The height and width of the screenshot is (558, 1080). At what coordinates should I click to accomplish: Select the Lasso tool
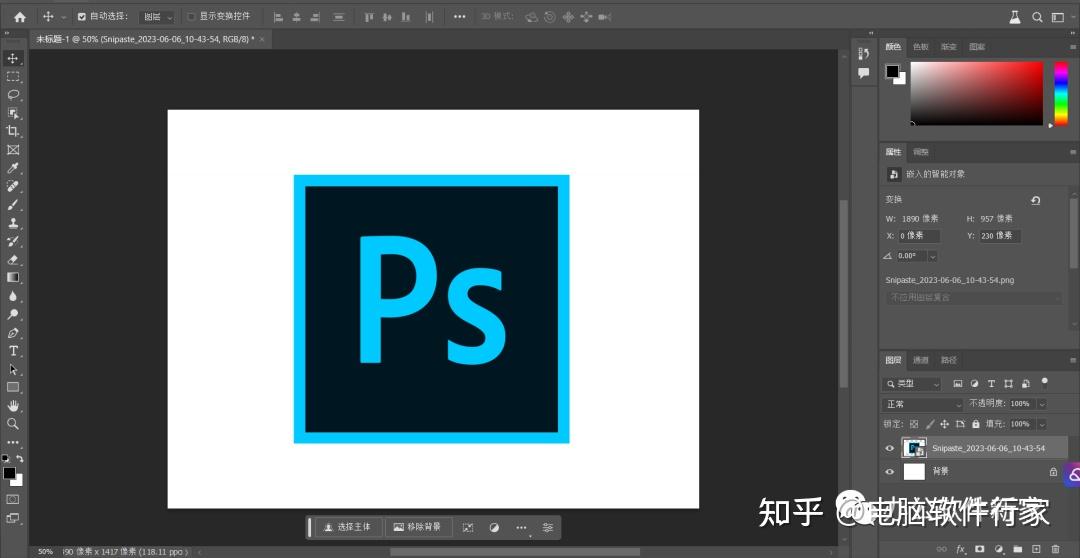click(12, 95)
